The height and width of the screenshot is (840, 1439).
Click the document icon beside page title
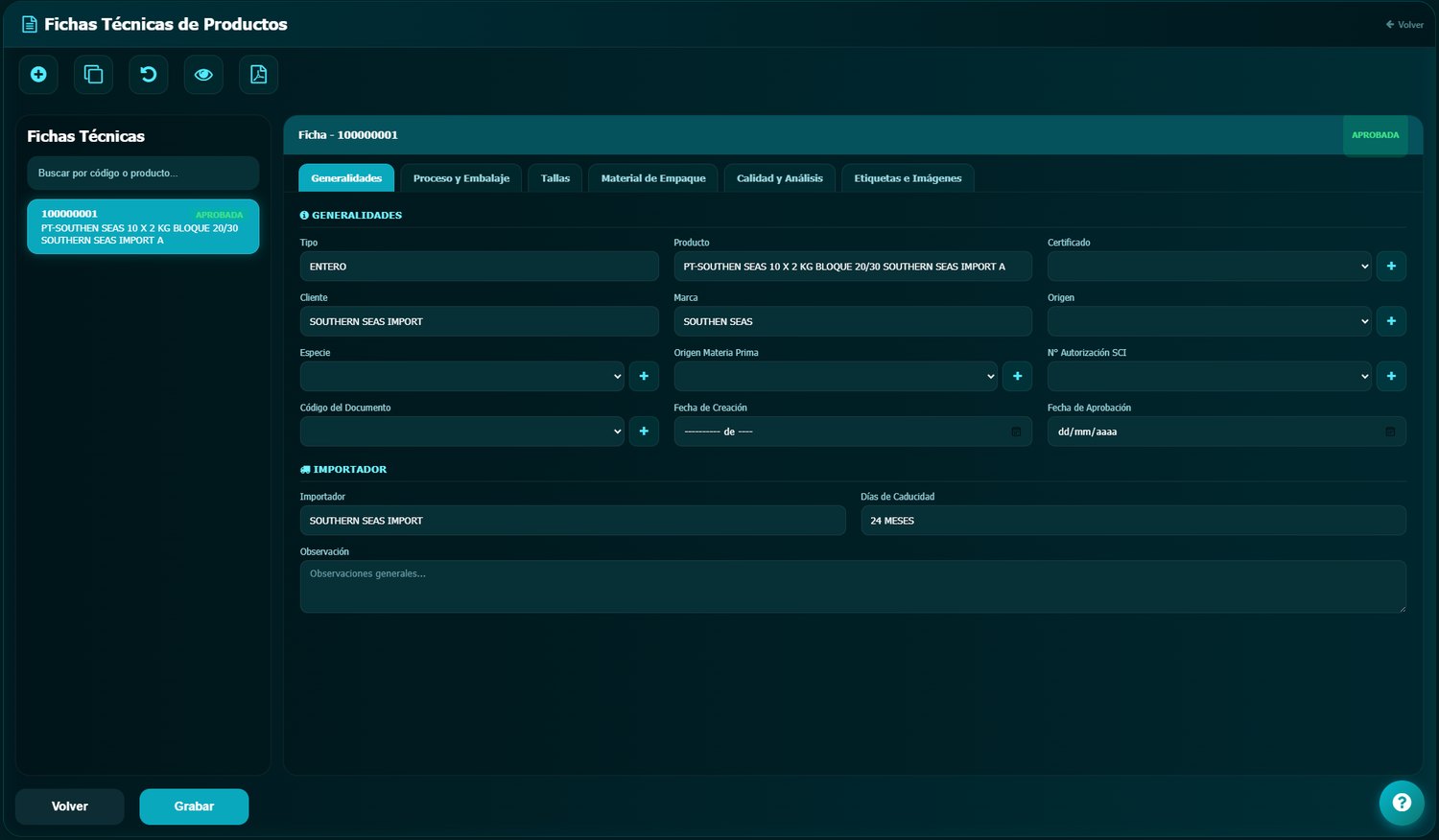[30, 24]
